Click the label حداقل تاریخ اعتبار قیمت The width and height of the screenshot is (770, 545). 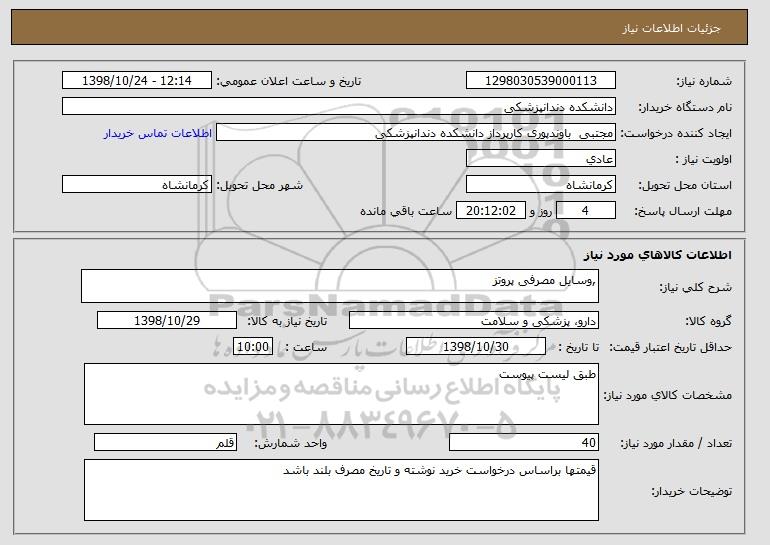pyautogui.click(x=670, y=347)
